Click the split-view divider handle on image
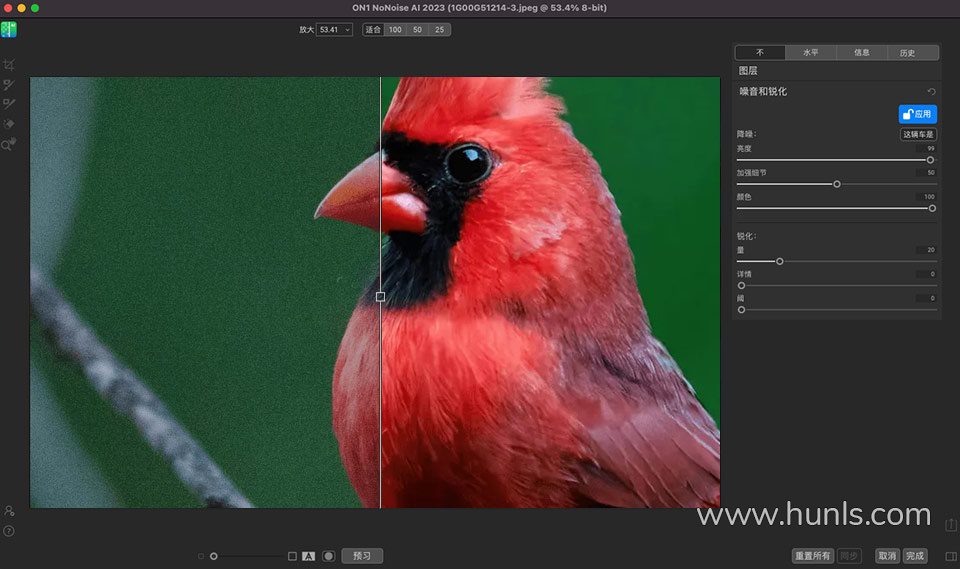 380,296
